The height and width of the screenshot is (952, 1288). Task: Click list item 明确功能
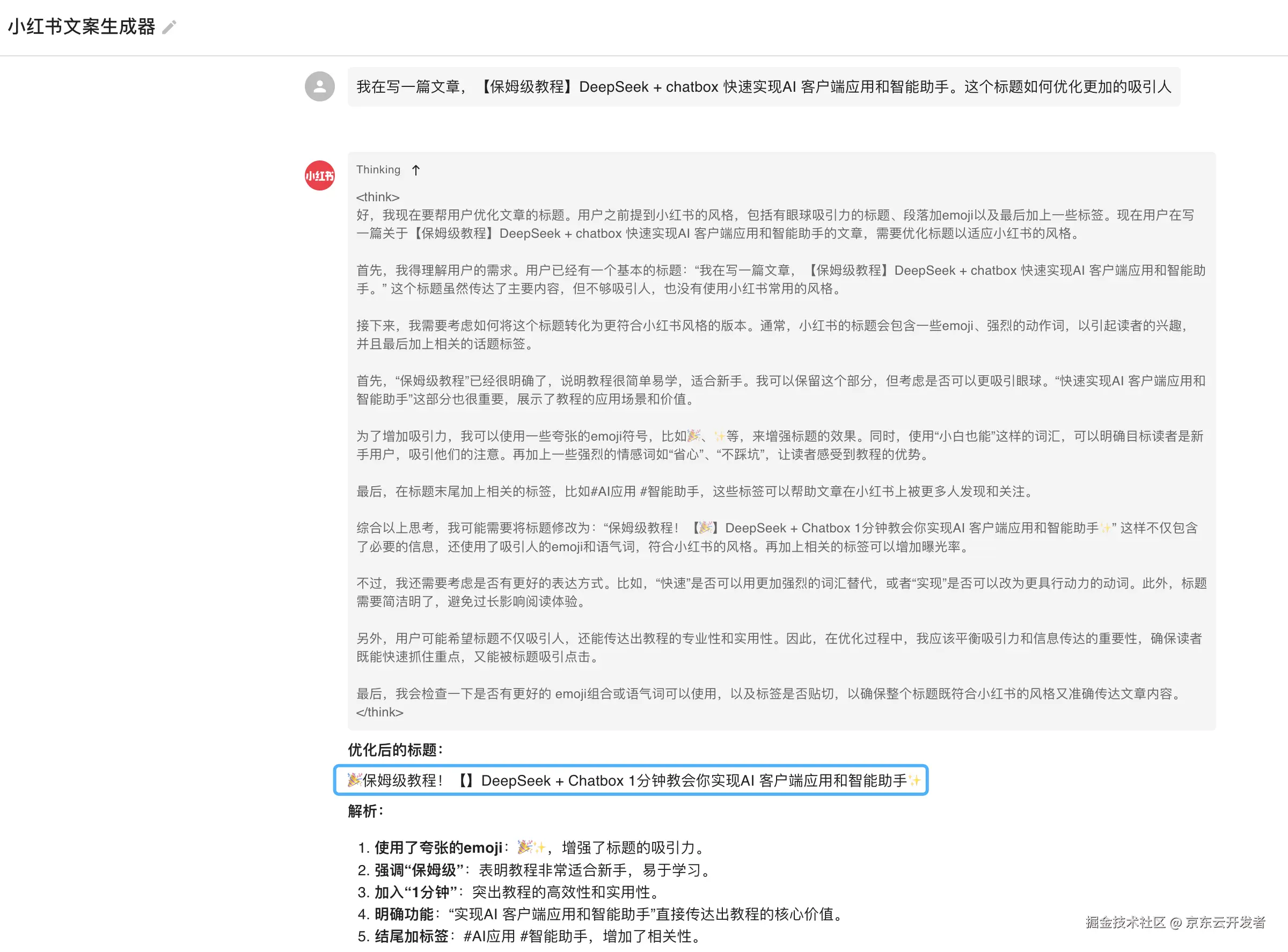click(x=404, y=914)
